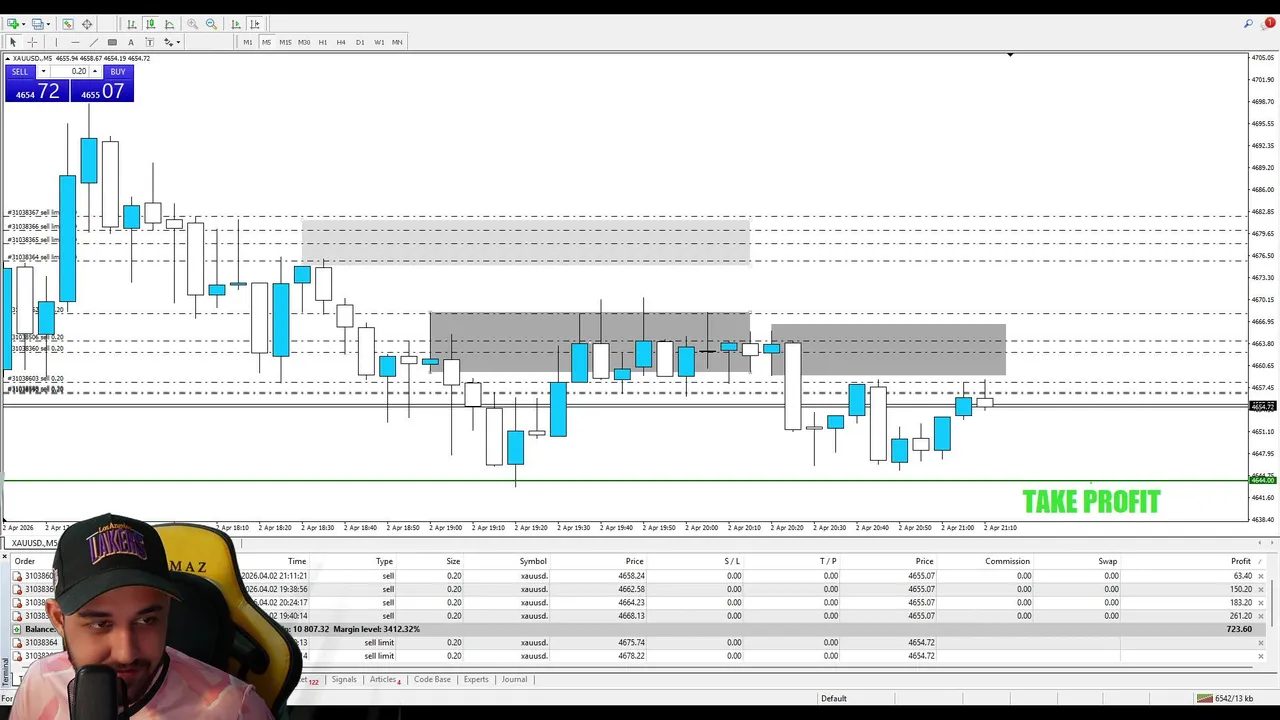Expand the arrows tool dropdown
The width and height of the screenshot is (1280, 720).
[178, 42]
